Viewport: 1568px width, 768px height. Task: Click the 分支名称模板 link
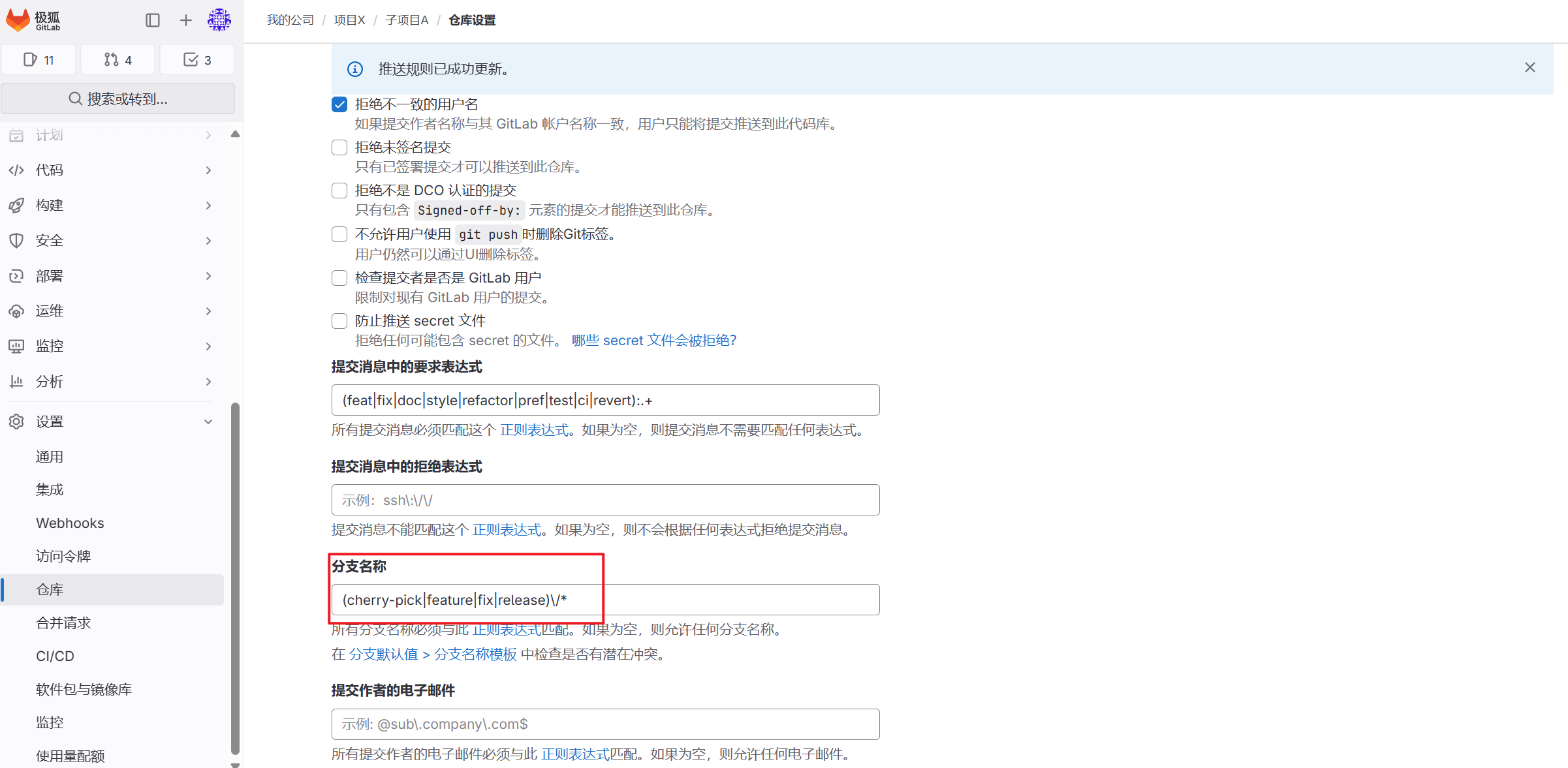[x=475, y=654]
